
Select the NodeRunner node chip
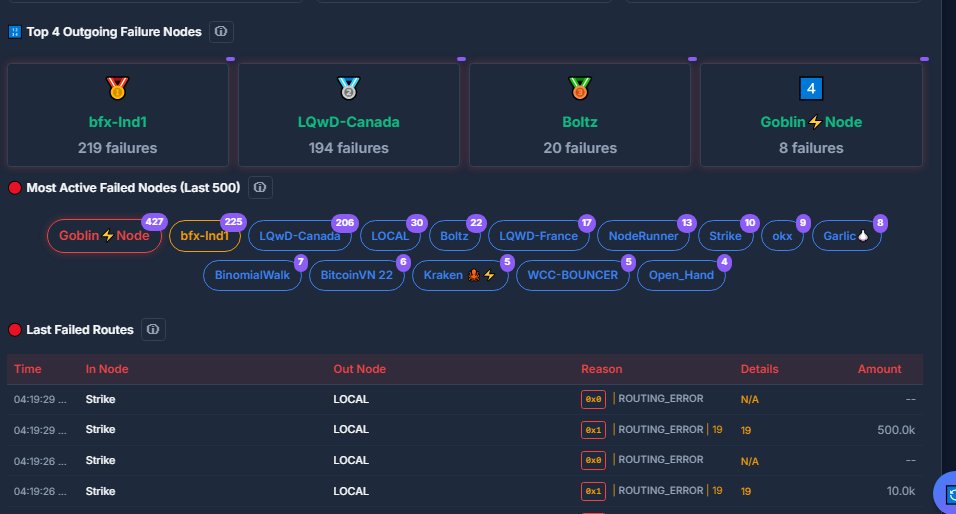click(x=643, y=236)
